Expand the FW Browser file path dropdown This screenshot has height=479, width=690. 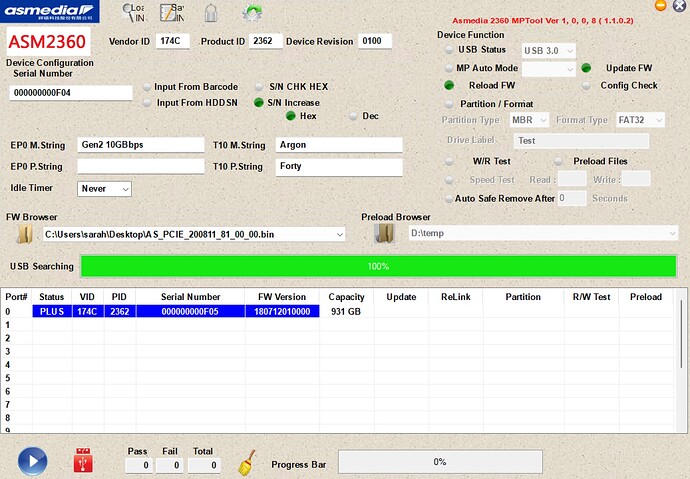[340, 234]
